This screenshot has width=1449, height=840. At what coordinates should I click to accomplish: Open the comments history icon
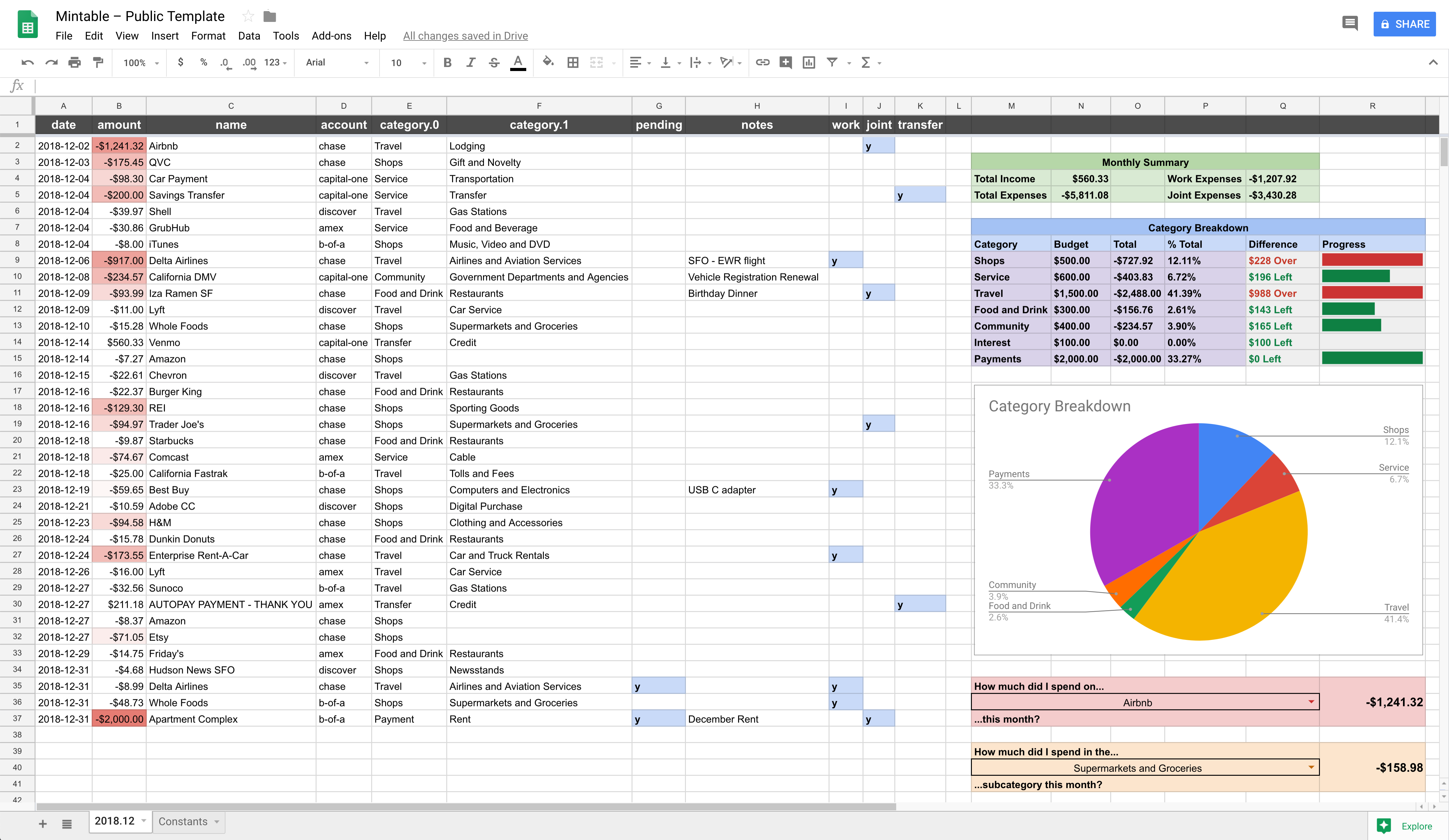pos(1350,23)
